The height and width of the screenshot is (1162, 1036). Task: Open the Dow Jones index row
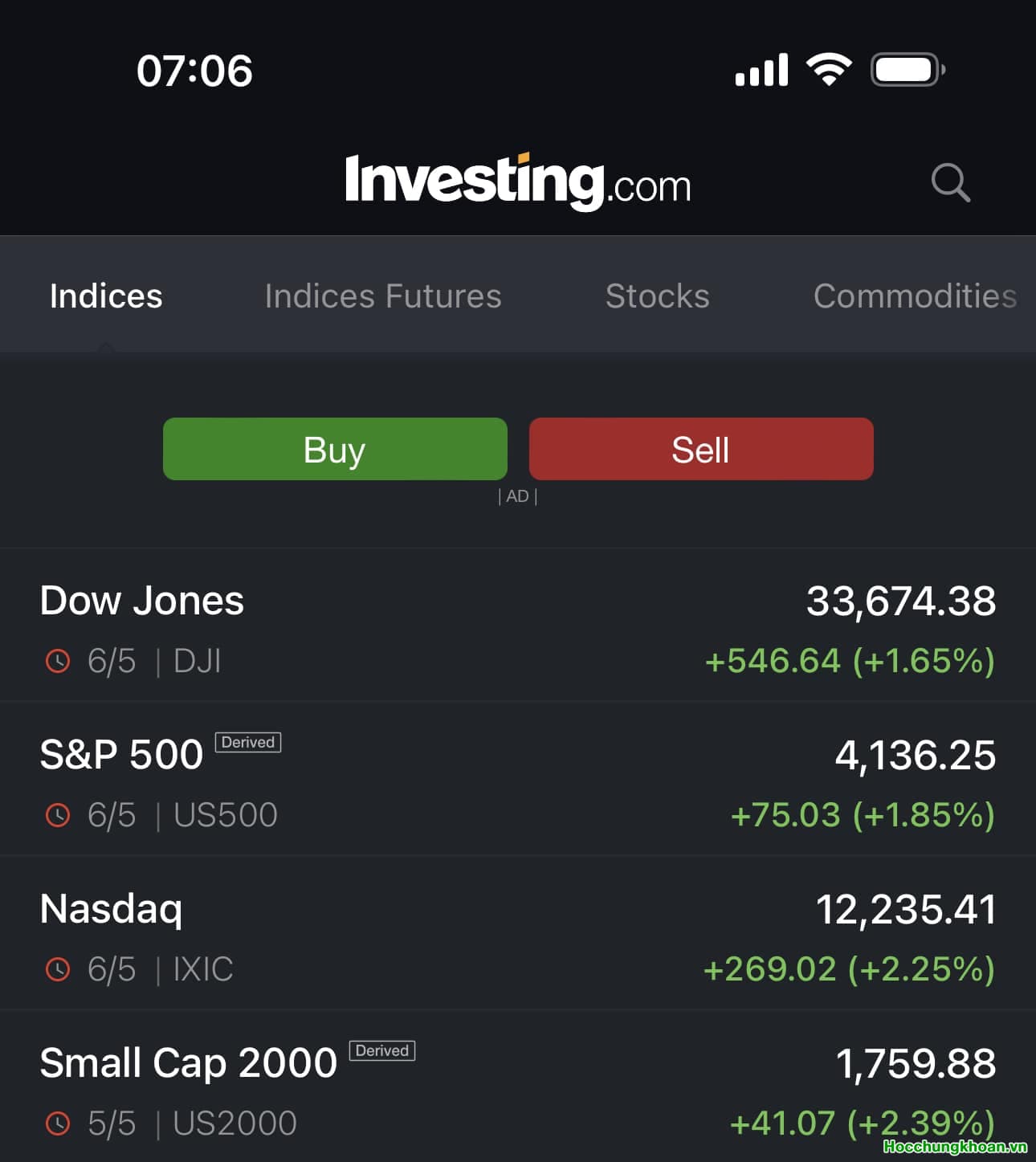pyautogui.click(x=518, y=626)
